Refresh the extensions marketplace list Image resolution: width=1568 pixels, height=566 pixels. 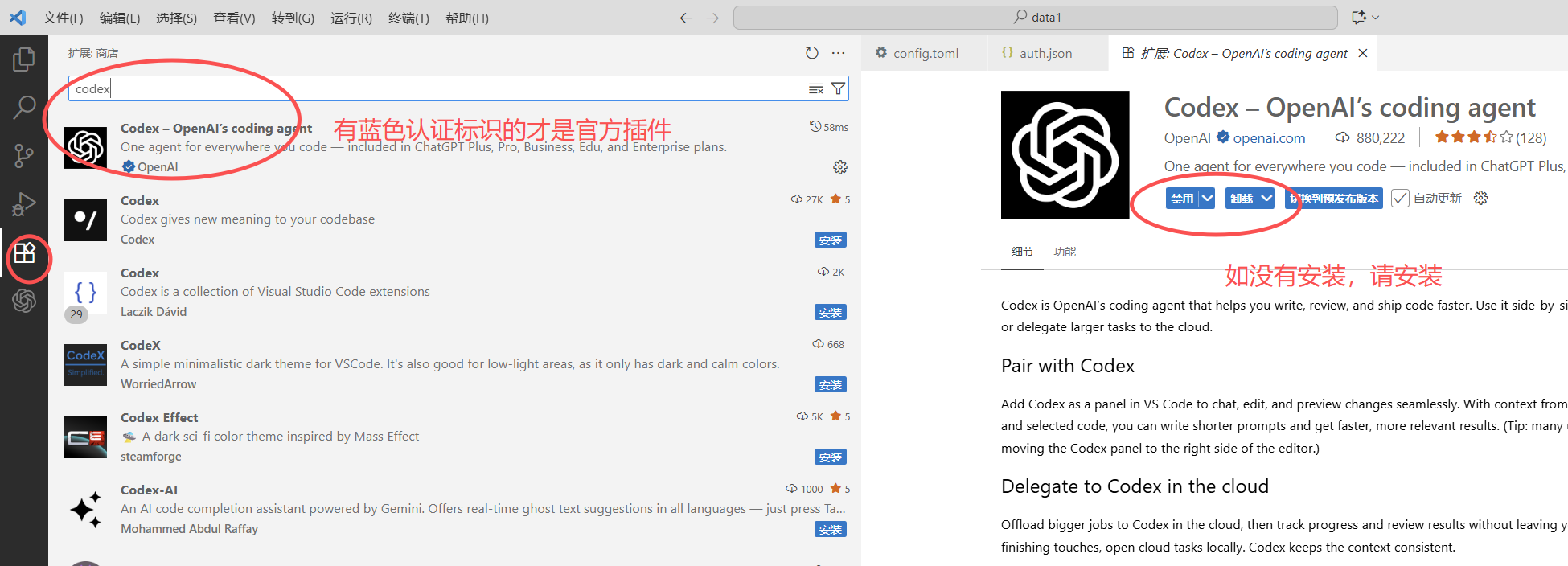[x=812, y=53]
